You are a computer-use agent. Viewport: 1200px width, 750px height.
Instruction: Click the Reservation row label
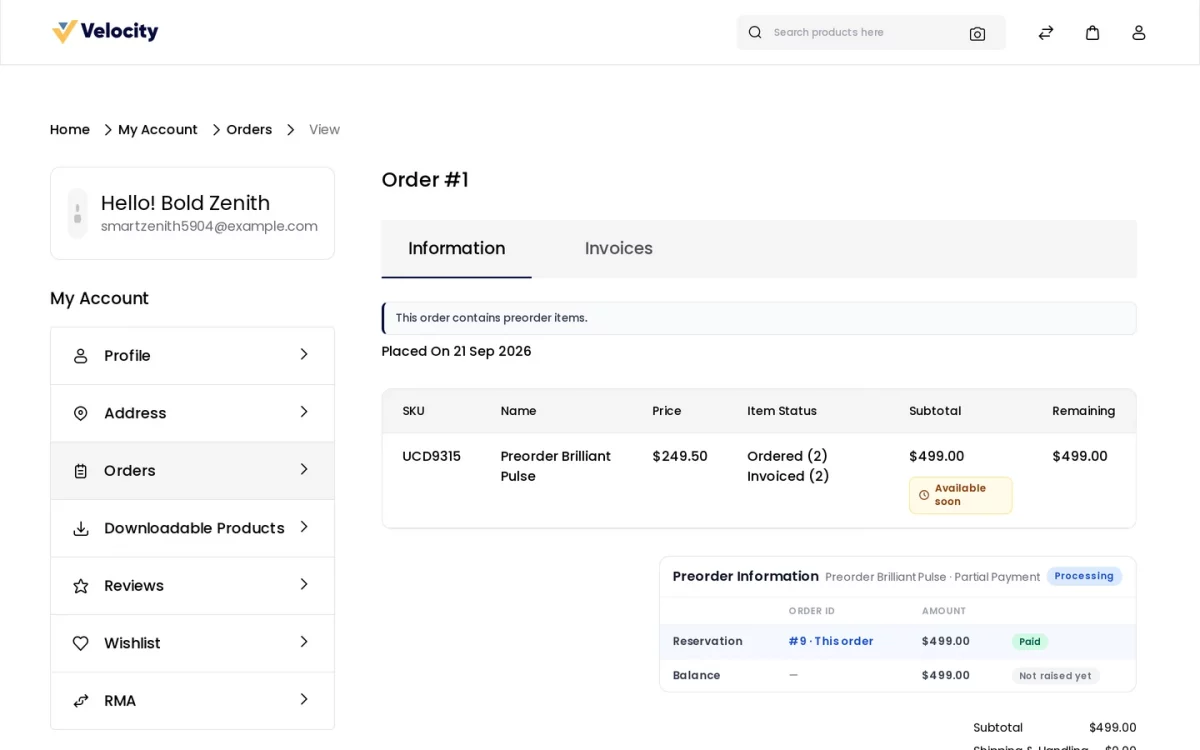tap(708, 642)
